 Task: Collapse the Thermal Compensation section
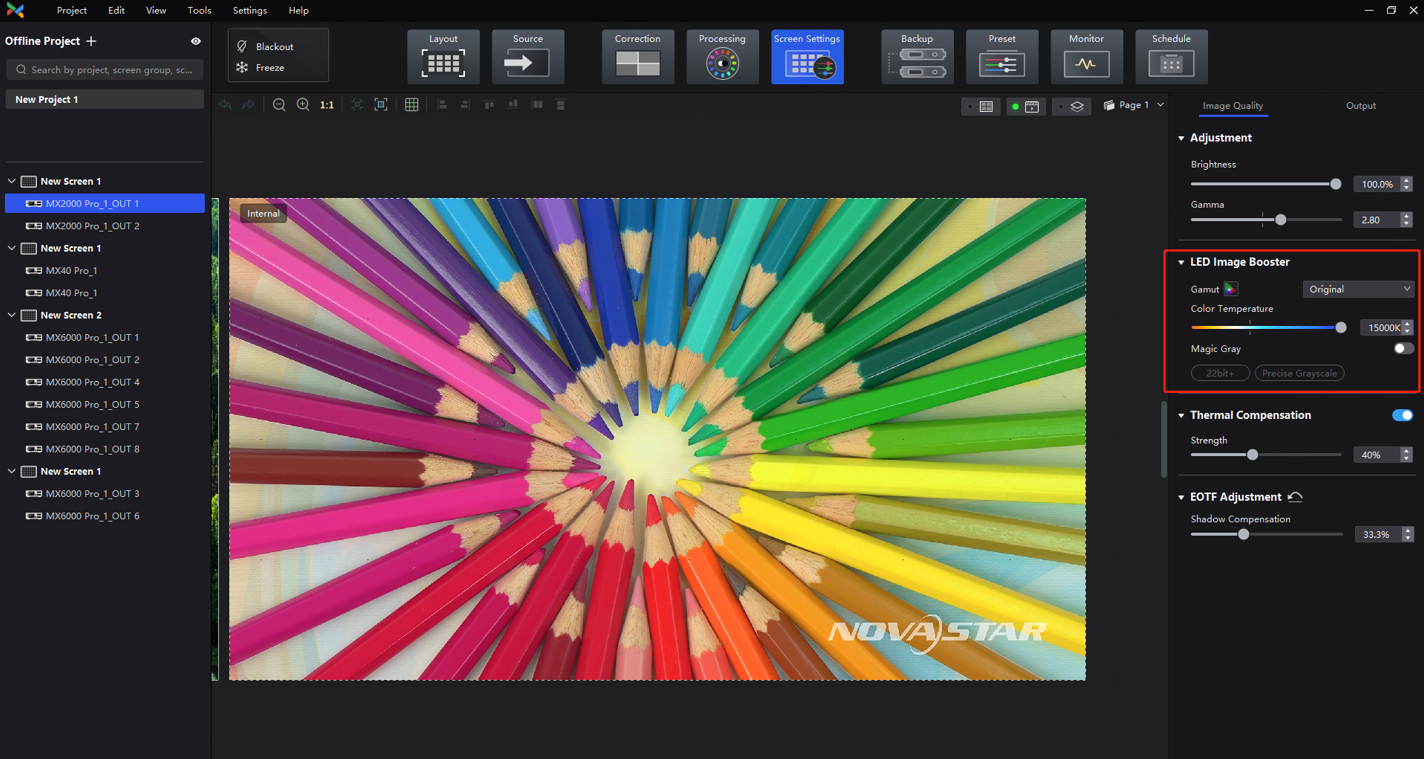[x=1181, y=415]
